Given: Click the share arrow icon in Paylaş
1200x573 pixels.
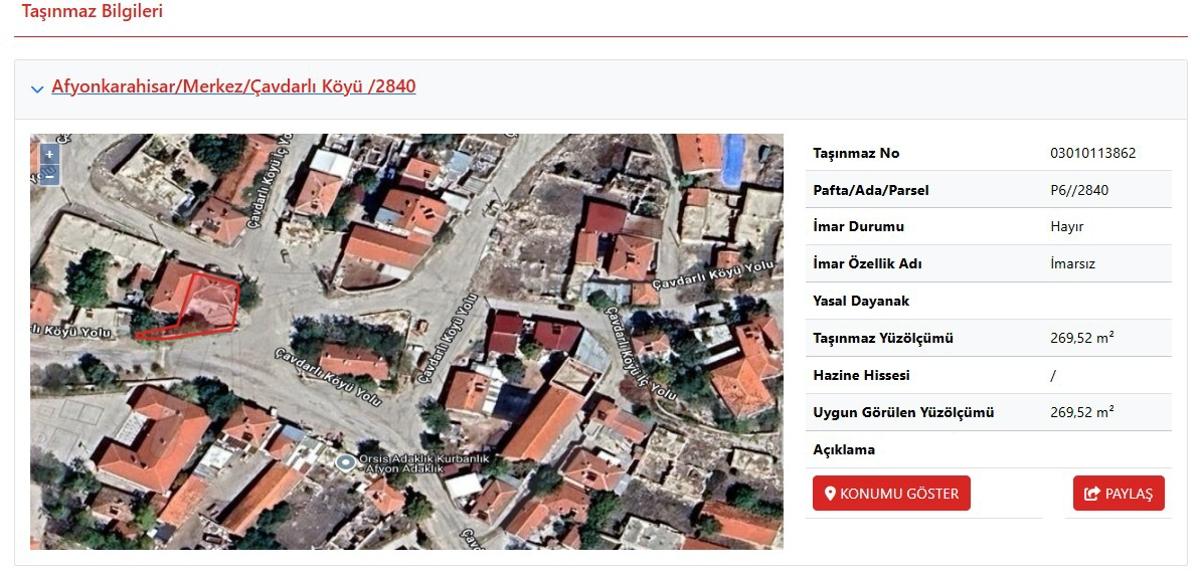Looking at the screenshot, I should click(x=1091, y=494).
